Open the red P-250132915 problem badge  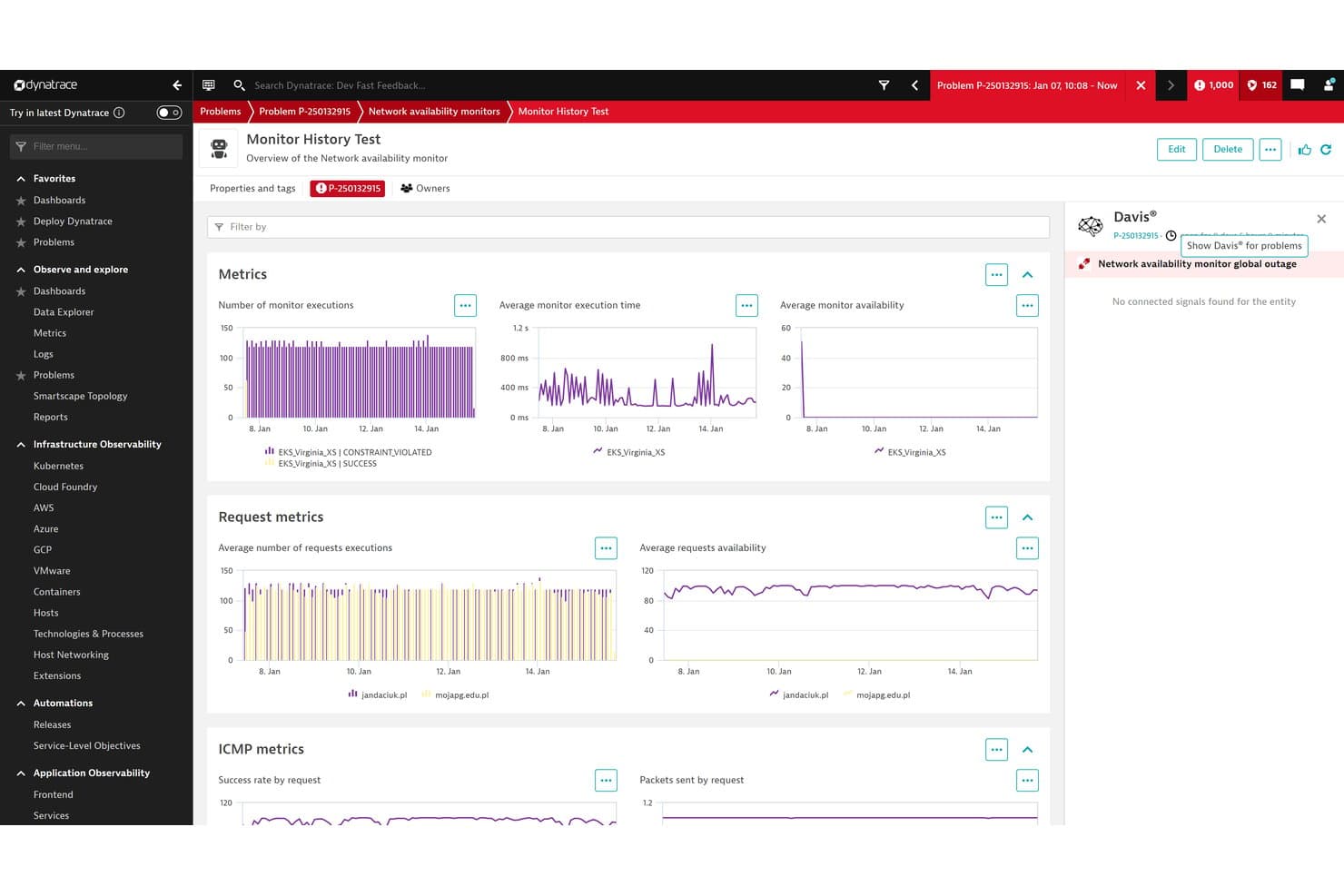pos(347,189)
